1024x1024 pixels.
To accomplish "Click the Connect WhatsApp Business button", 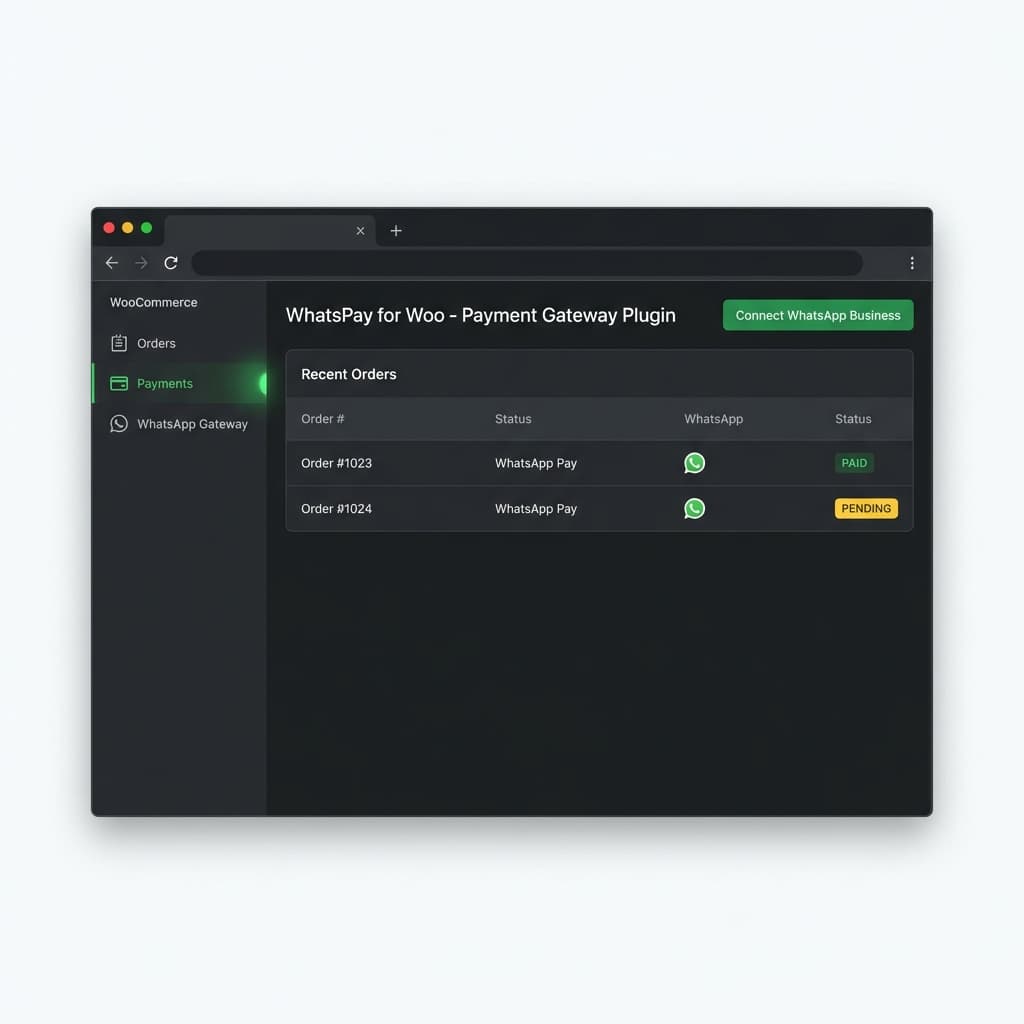I will [817, 314].
